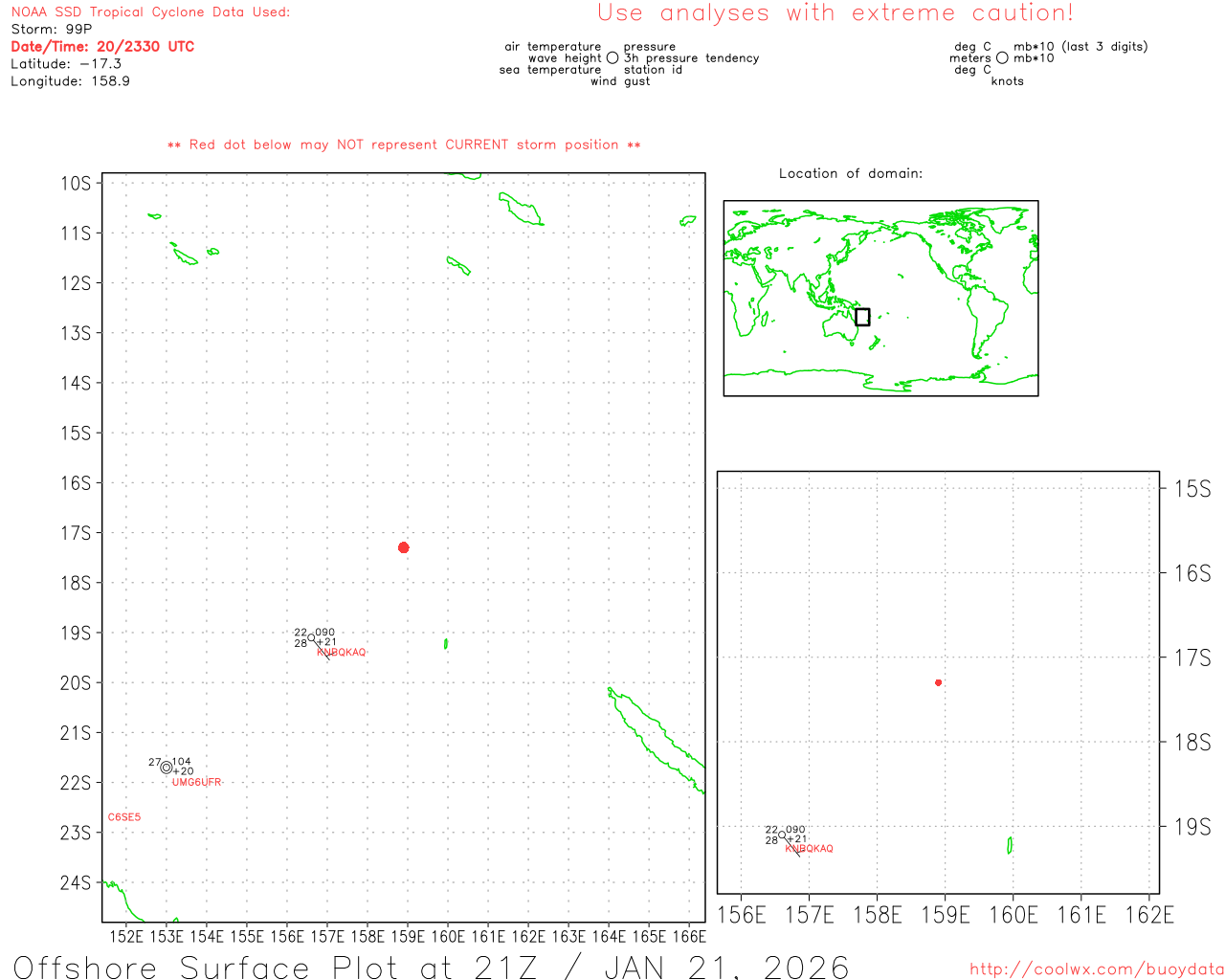This screenshot has width=1225, height=980.
Task: Click 'NOAA SSD Tropical Cyclone Data Used:' header
Action: coord(150,12)
